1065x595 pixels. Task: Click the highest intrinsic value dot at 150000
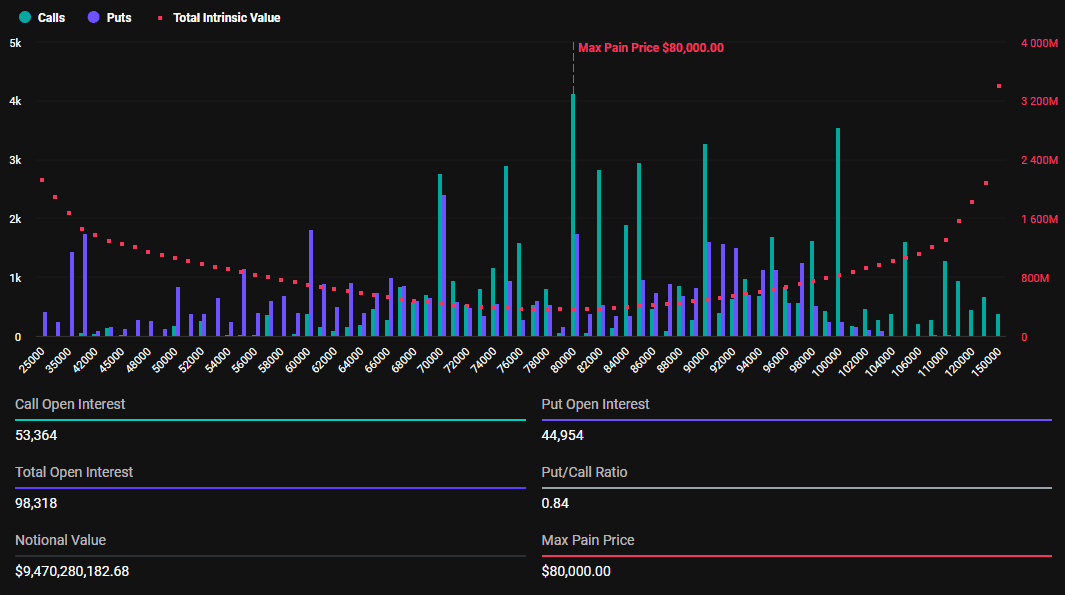coord(998,86)
